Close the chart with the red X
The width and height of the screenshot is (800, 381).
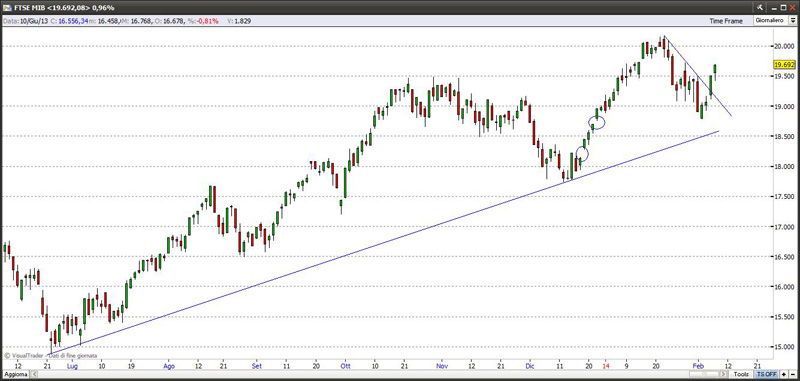point(792,8)
